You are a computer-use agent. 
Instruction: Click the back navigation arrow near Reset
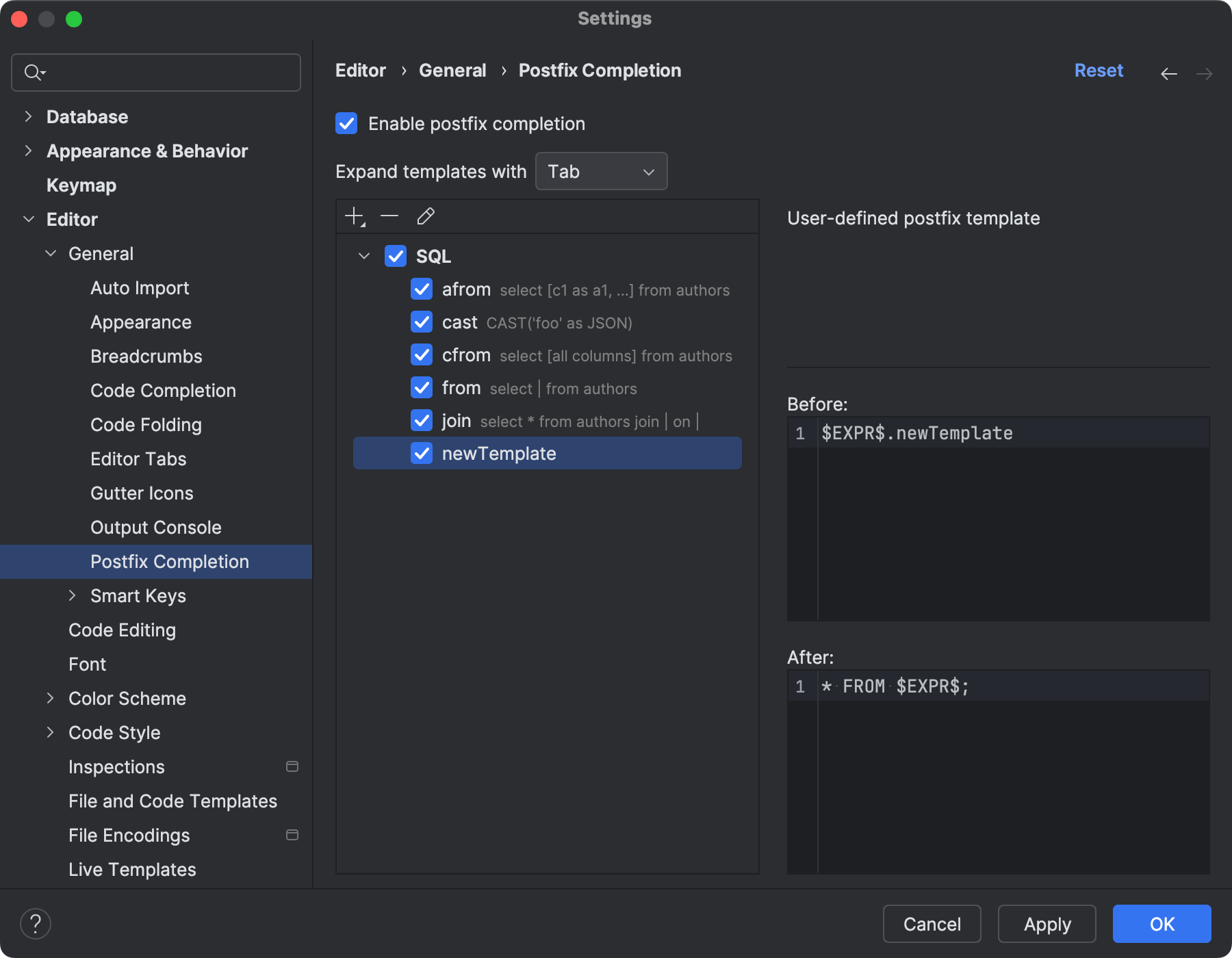[x=1169, y=73]
